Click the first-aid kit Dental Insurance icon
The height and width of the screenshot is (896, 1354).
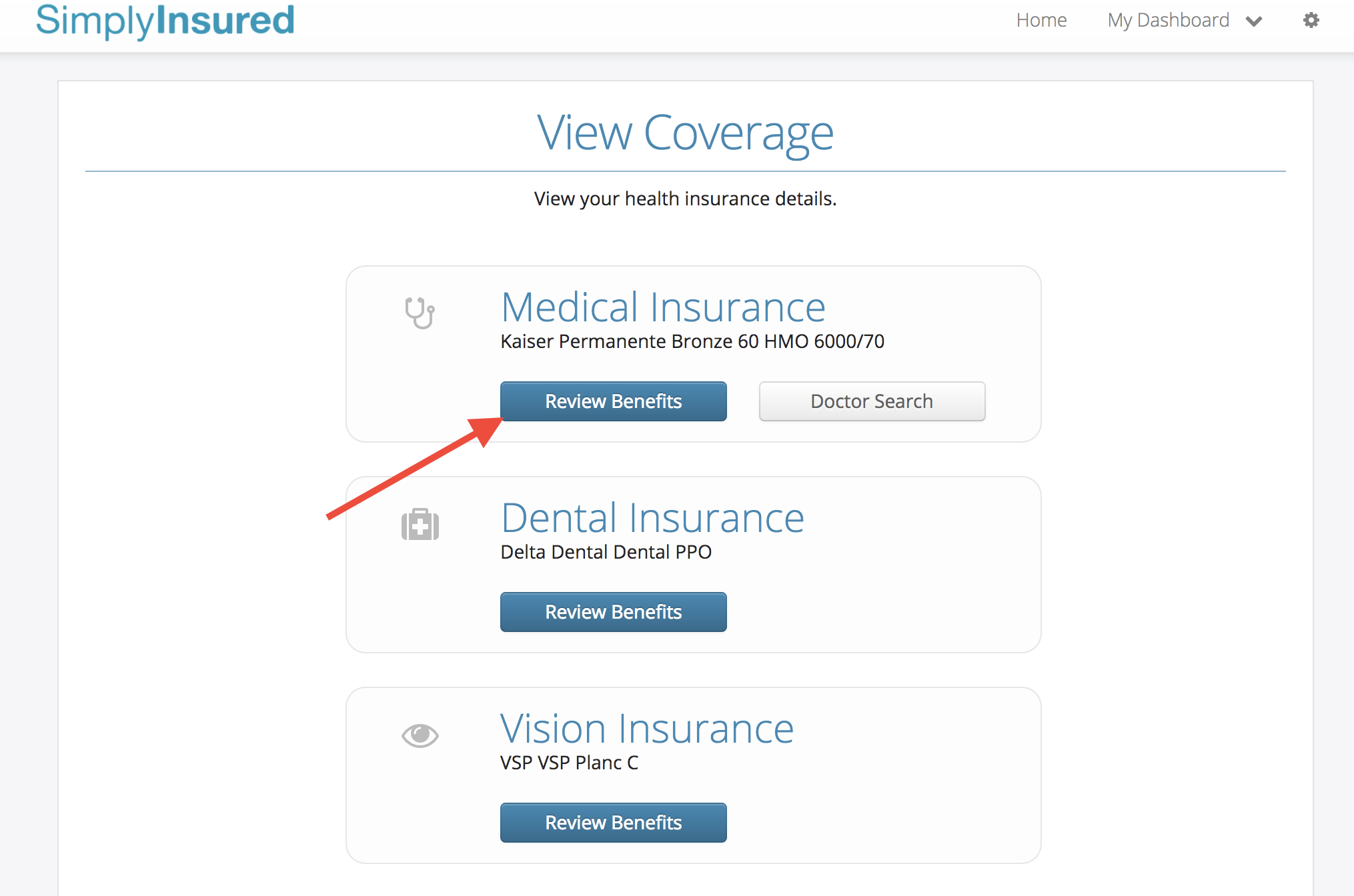click(420, 525)
